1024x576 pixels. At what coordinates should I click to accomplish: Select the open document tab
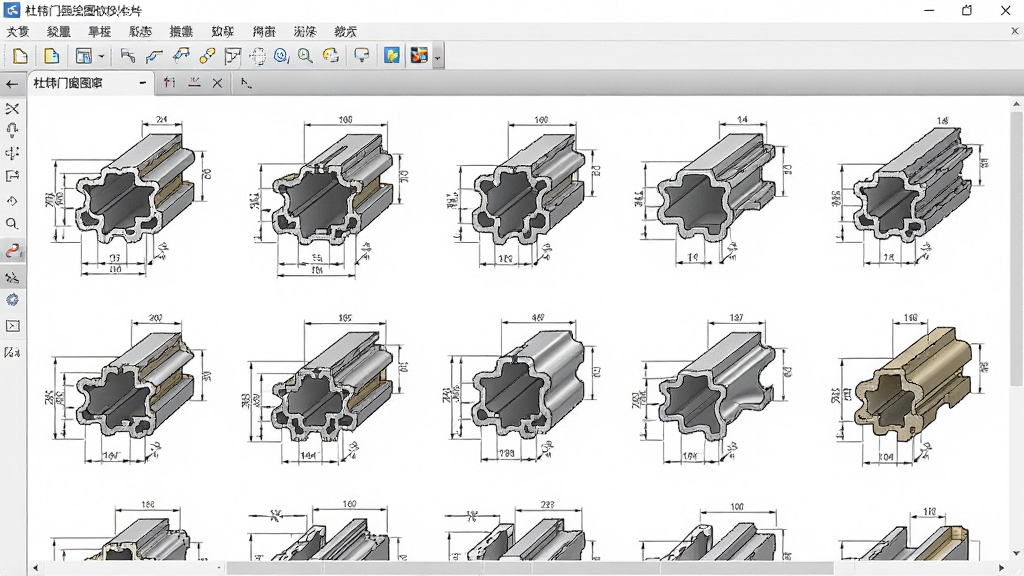tap(90, 83)
